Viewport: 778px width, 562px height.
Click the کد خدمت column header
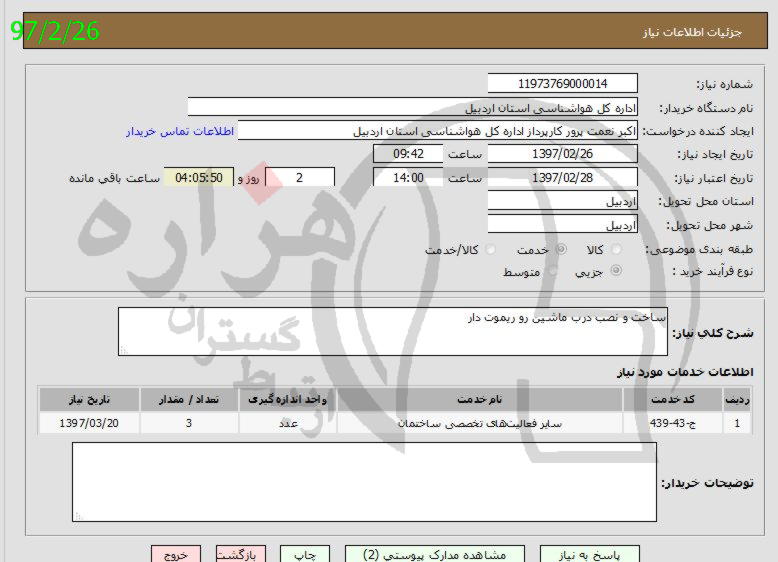point(672,399)
